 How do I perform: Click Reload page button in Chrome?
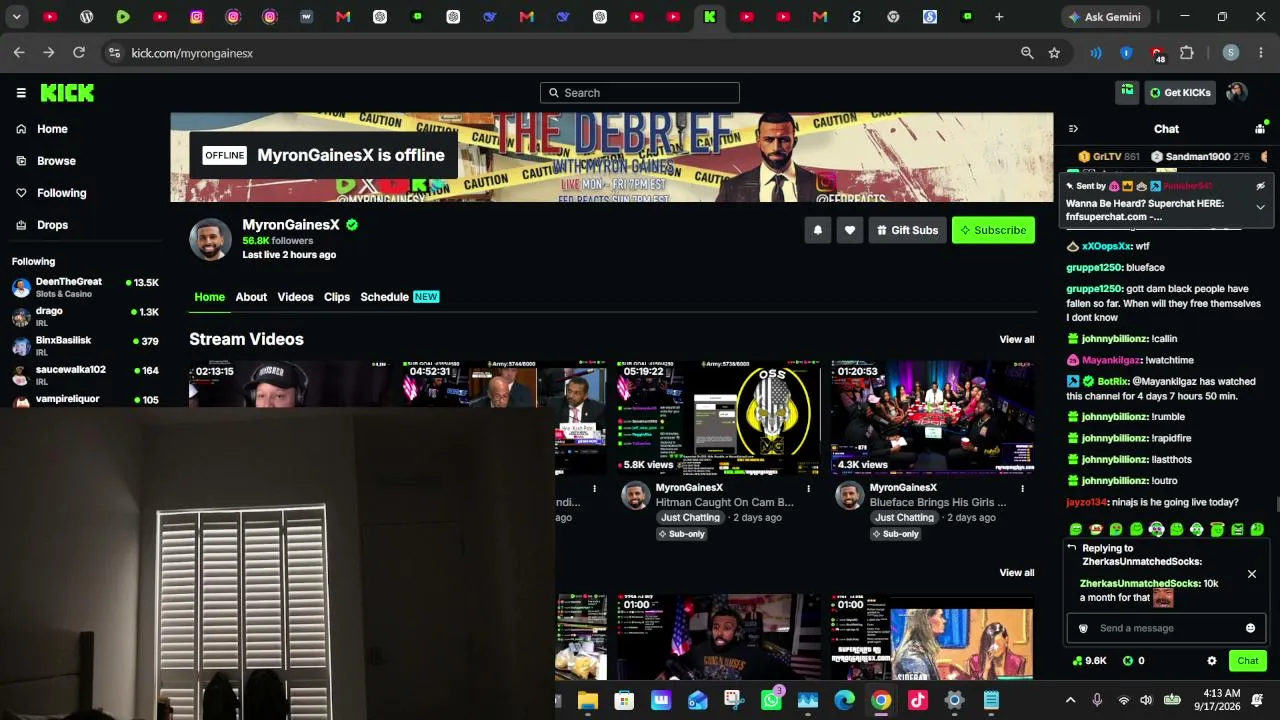pos(79,53)
